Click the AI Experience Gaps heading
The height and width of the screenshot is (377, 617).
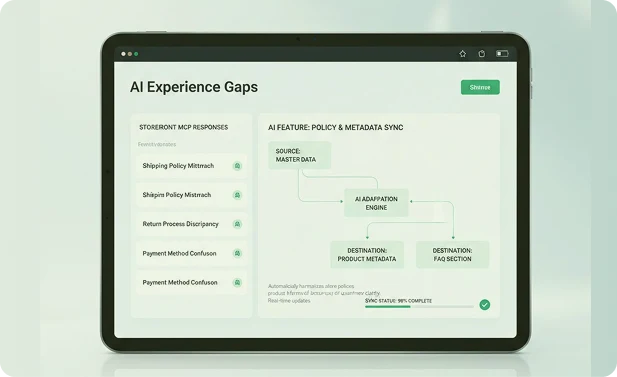pyautogui.click(x=194, y=87)
